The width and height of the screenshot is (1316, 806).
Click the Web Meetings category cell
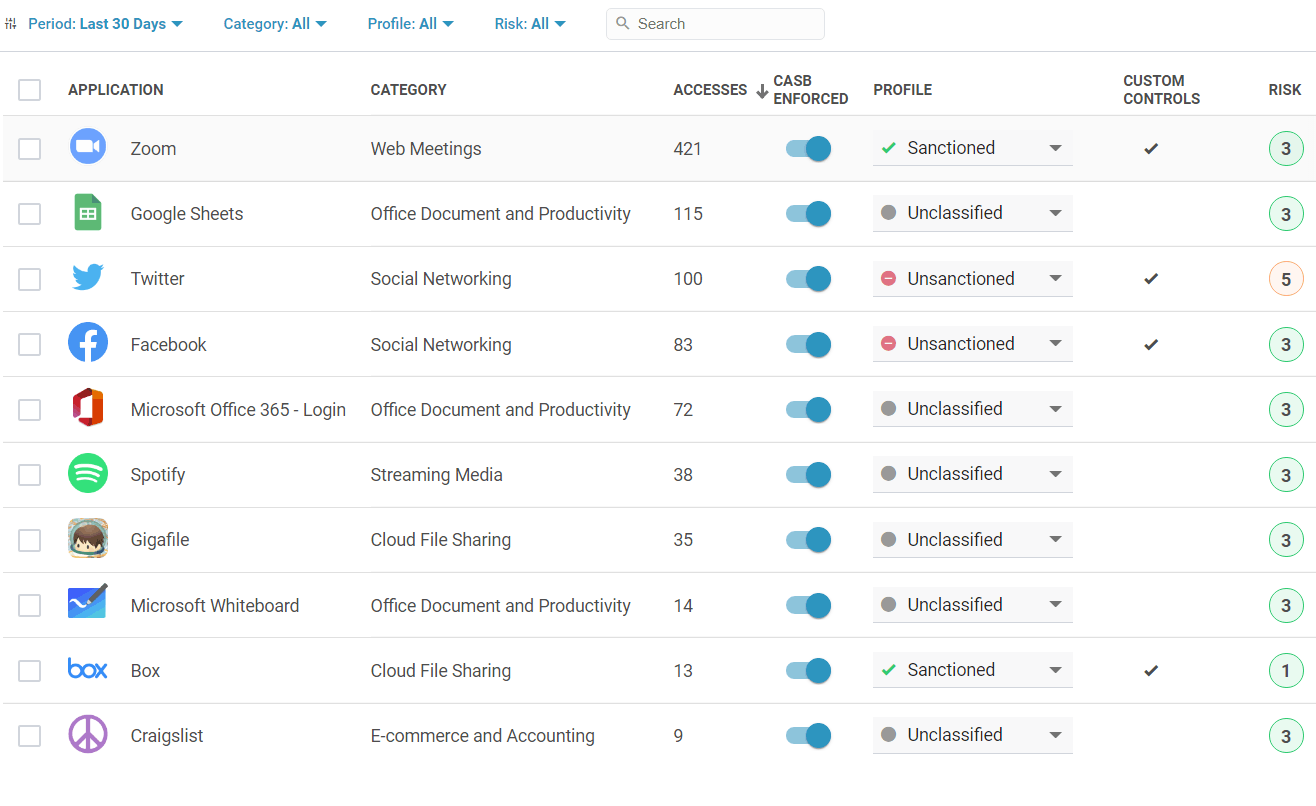click(x=426, y=149)
